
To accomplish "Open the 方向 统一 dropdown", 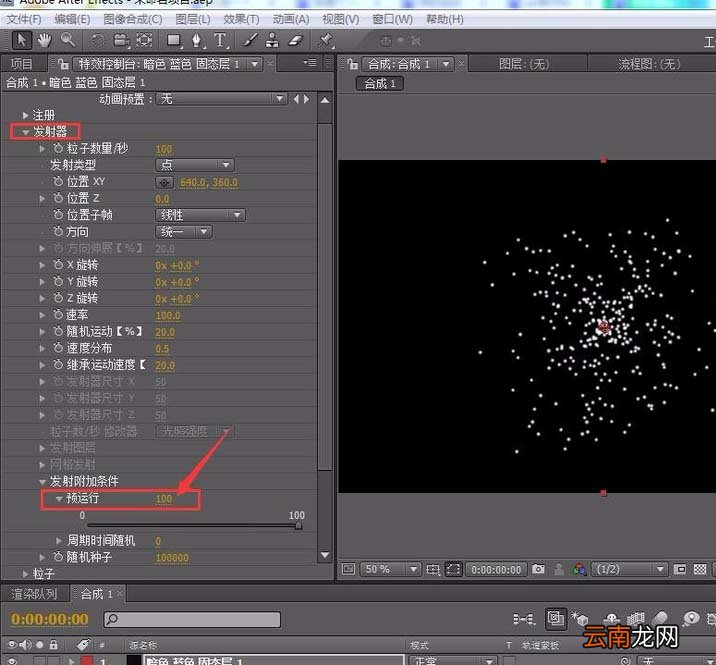I will tap(184, 232).
